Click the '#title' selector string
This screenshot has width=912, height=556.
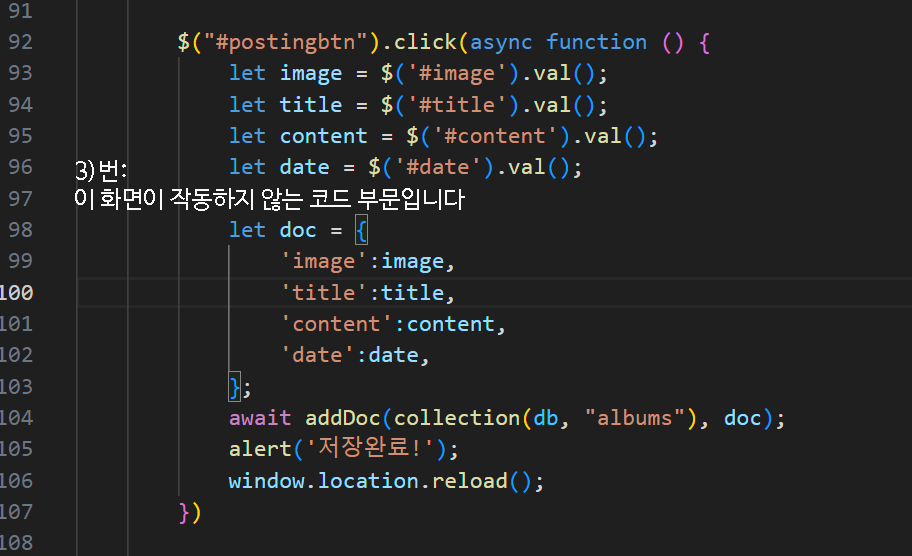[x=457, y=105]
